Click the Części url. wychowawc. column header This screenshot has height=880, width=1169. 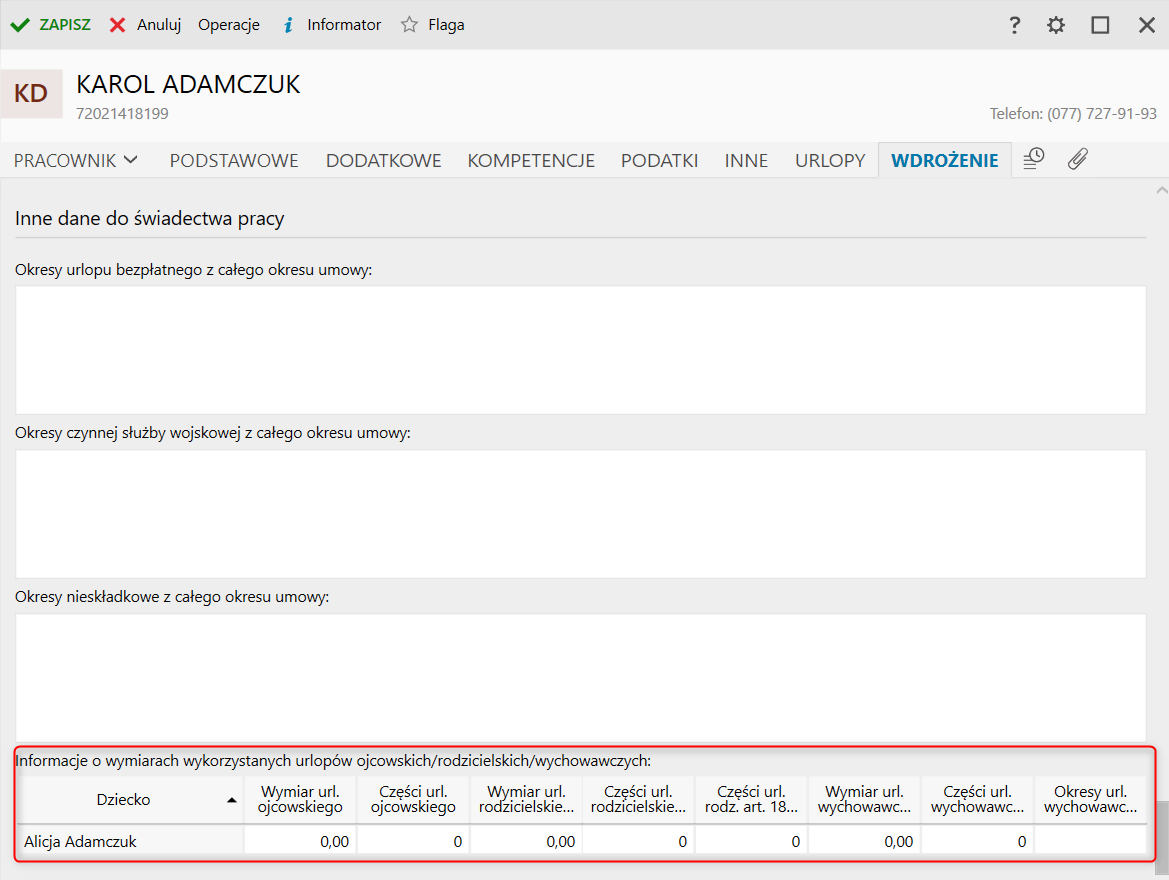point(977,799)
